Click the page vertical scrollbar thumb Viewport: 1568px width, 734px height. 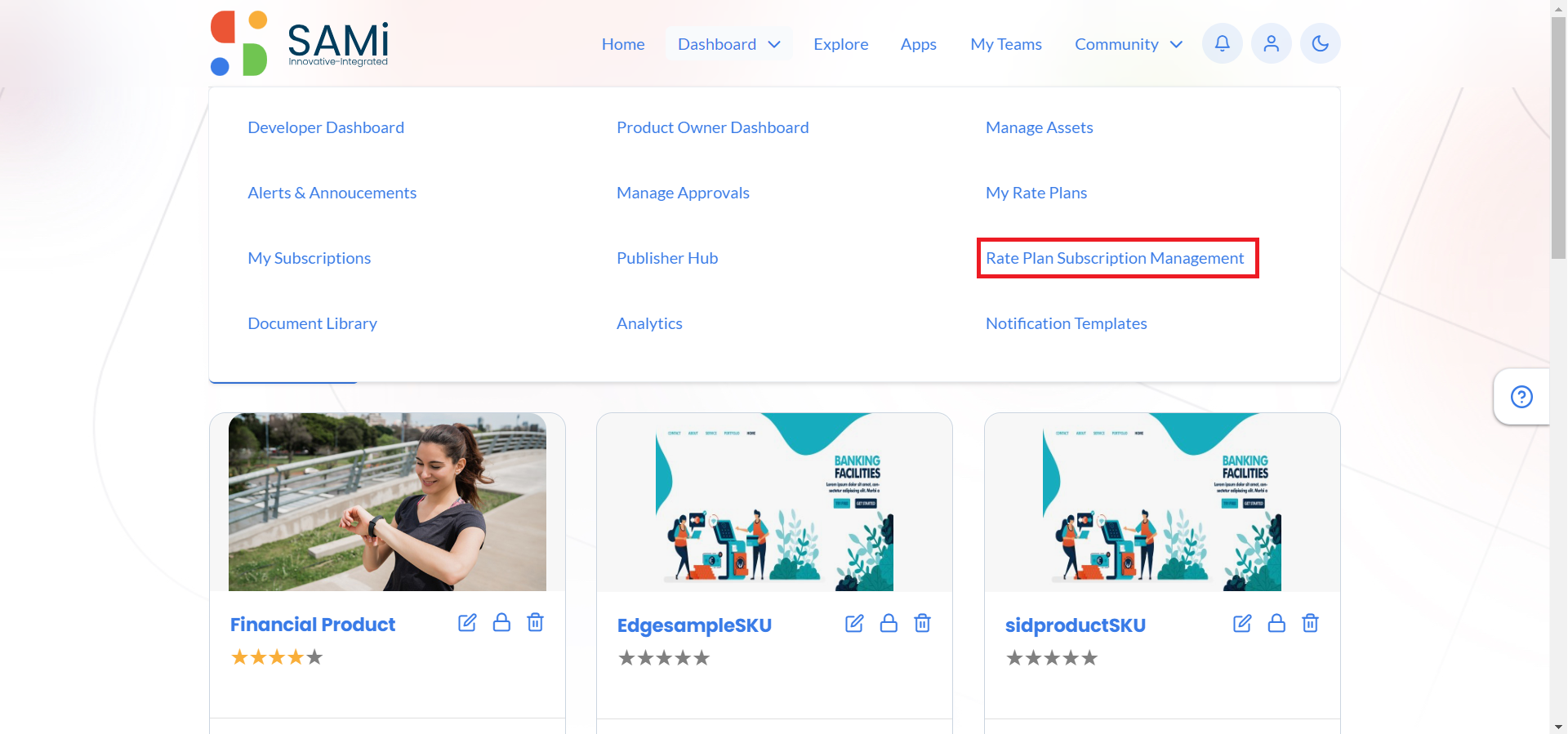pos(1558,136)
